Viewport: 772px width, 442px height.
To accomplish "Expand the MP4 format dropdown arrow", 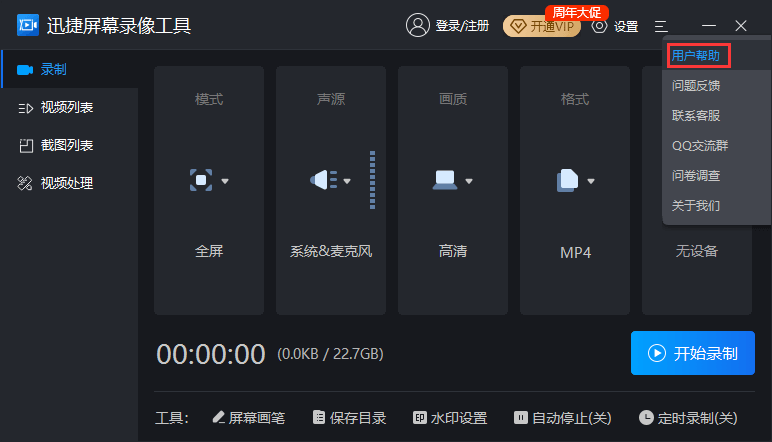I will 591,182.
